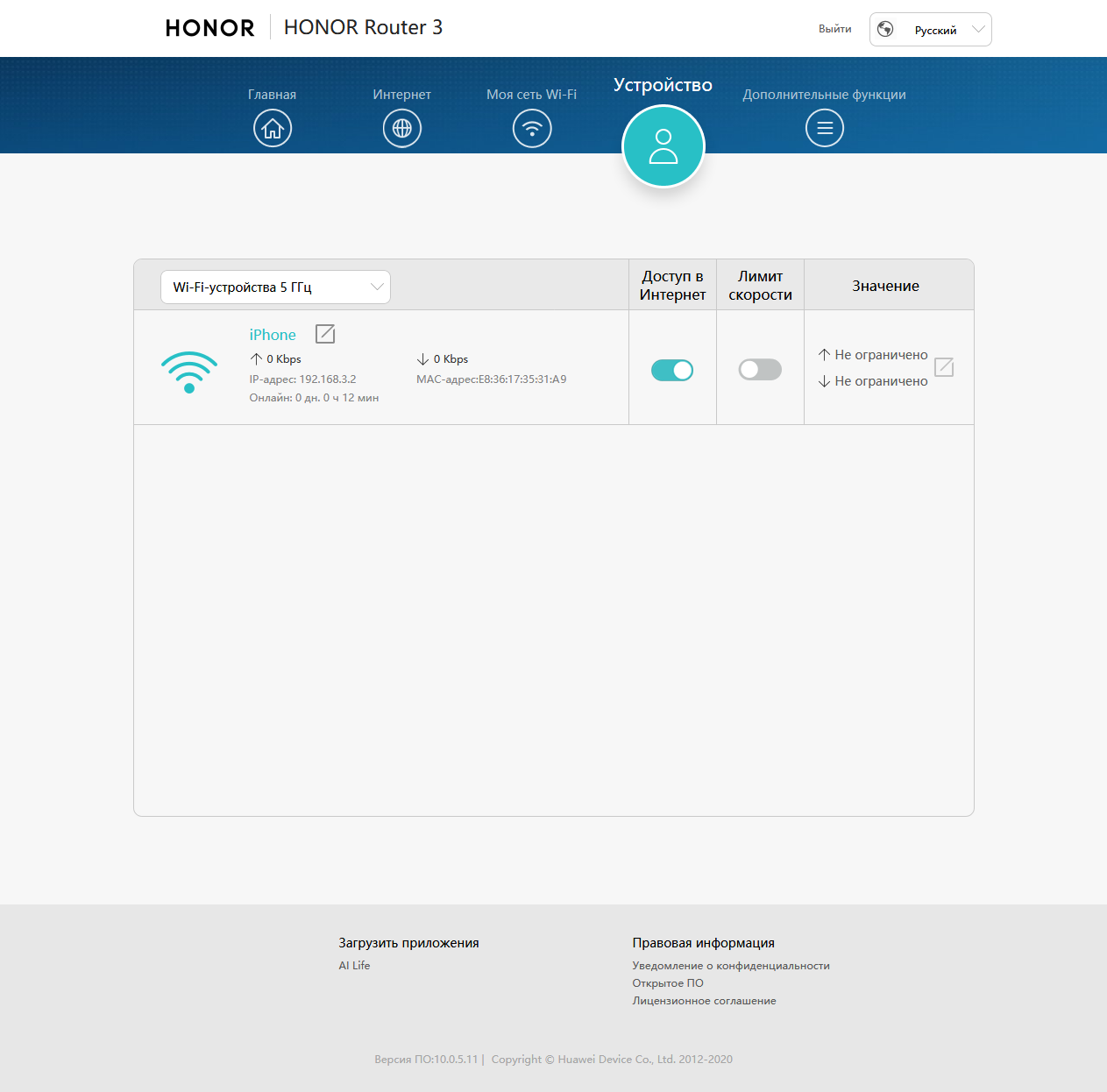Screen dimensions: 1107x1092
Task: Go to the Главная tab label
Action: point(273,95)
